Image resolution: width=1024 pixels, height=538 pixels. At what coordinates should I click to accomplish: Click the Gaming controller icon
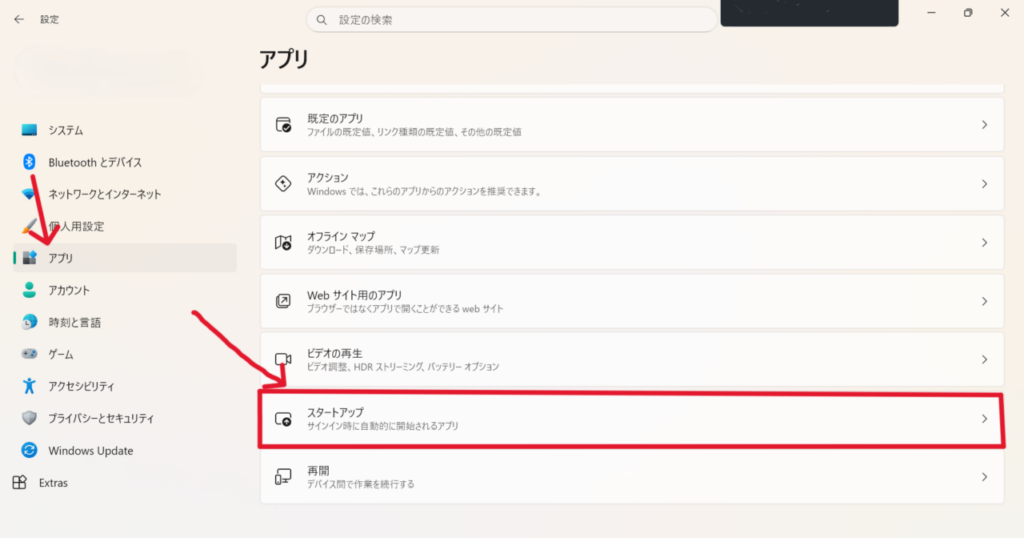click(29, 354)
